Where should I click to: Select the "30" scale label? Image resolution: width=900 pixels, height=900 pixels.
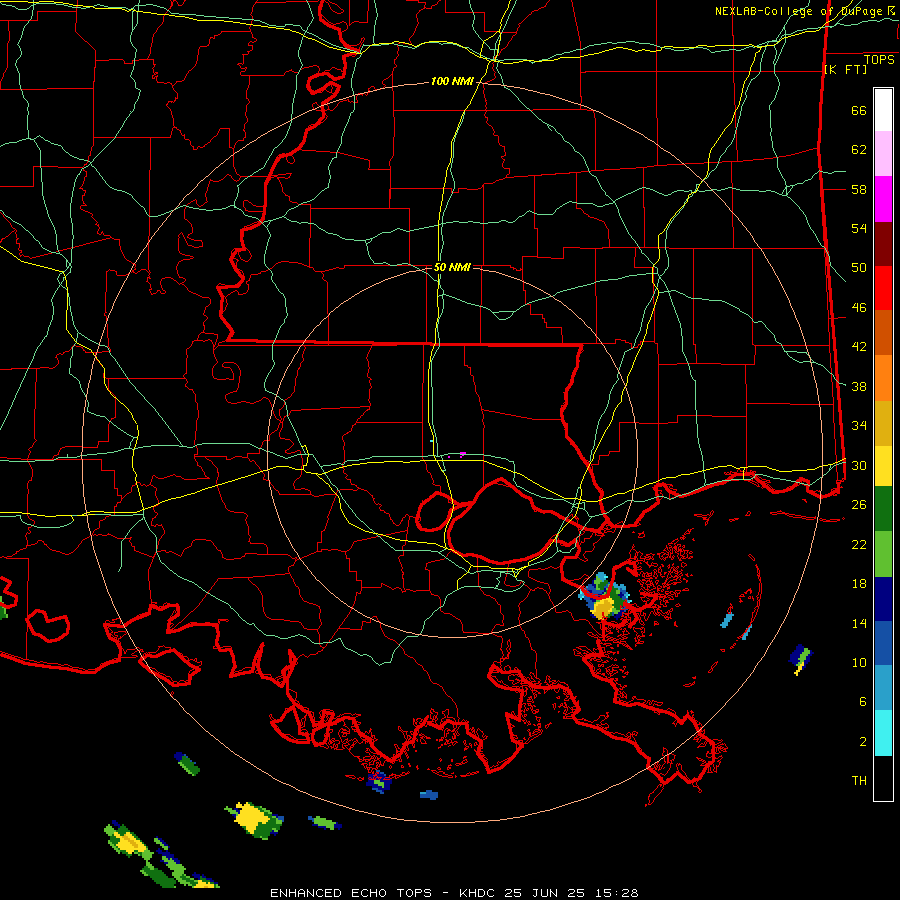(x=859, y=465)
